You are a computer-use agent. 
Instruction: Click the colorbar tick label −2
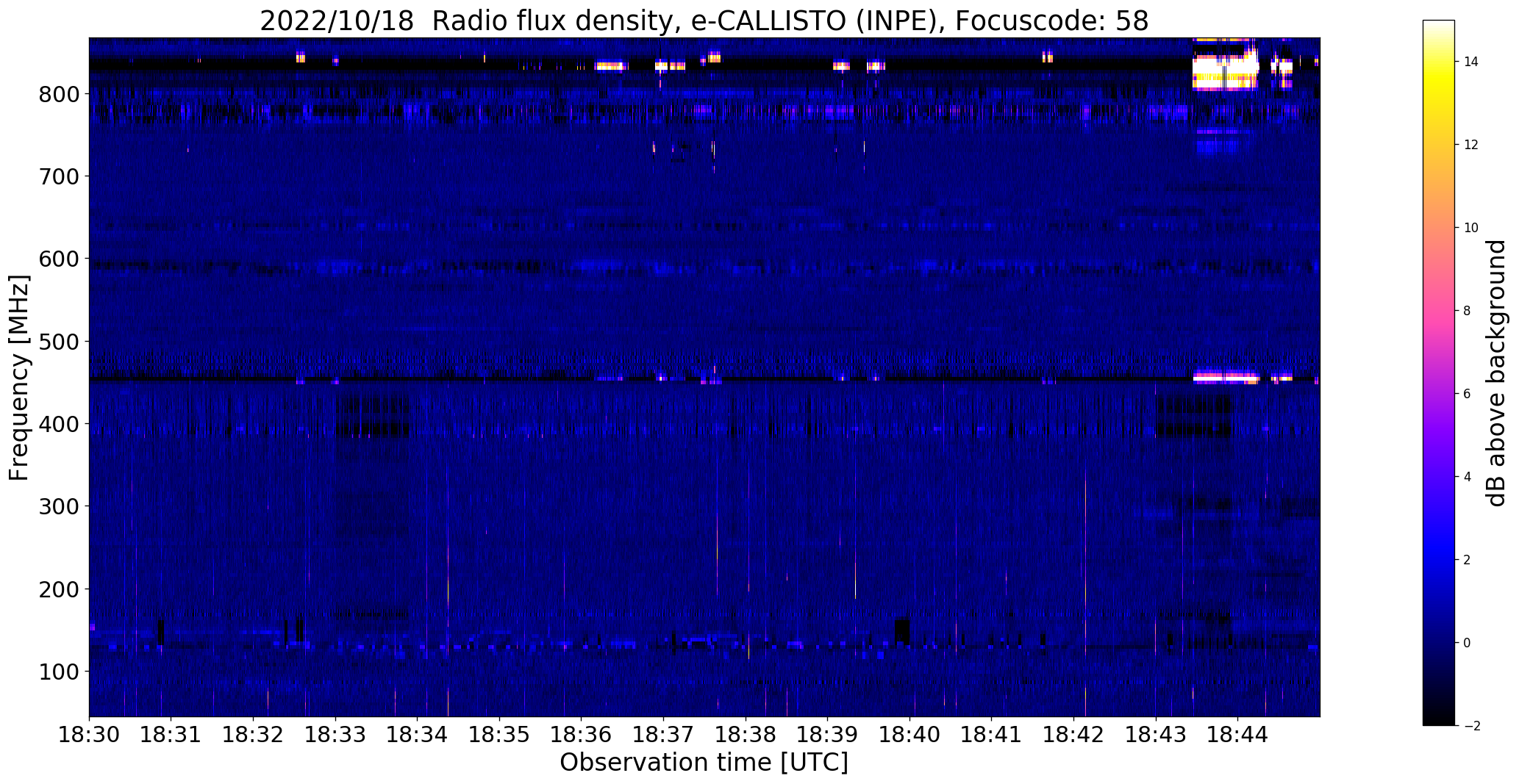[x=1470, y=726]
